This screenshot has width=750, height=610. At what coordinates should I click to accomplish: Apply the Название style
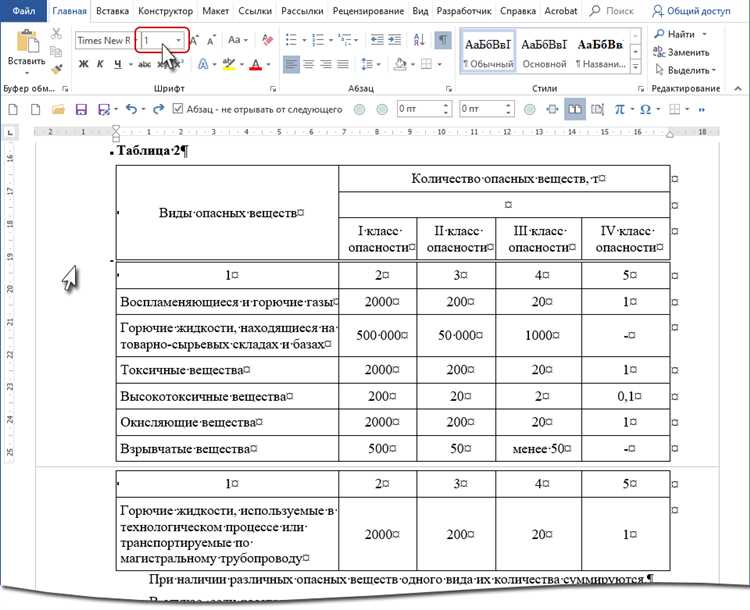coord(600,52)
